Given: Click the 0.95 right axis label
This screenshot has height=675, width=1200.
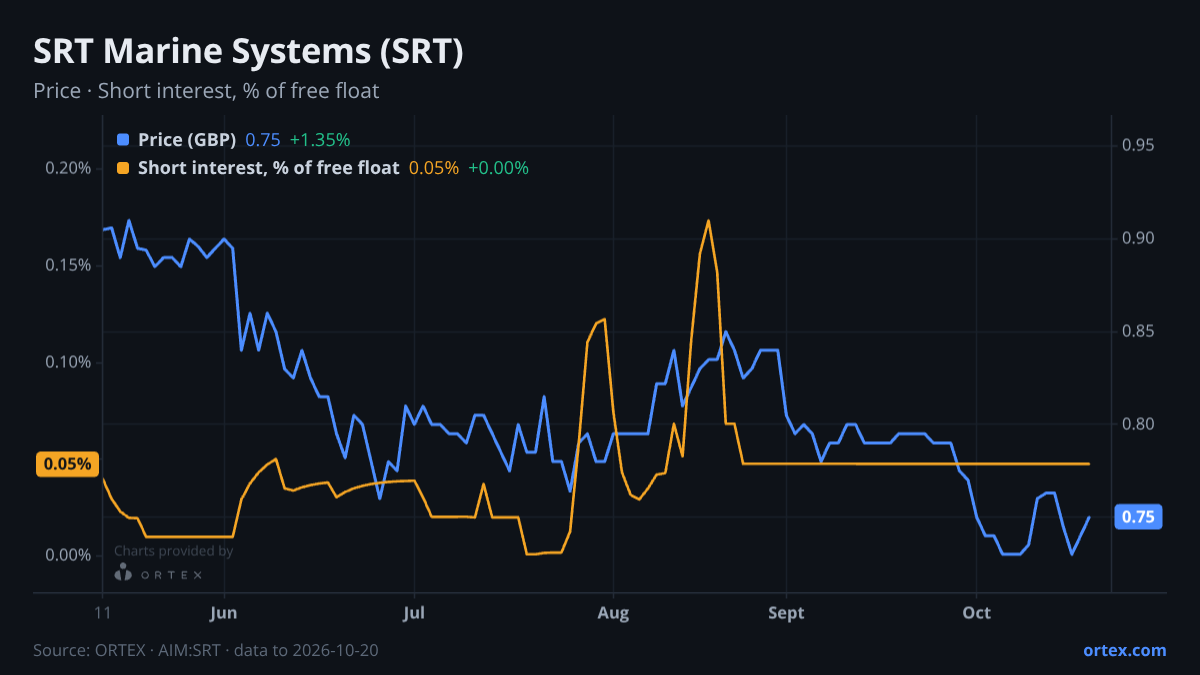Looking at the screenshot, I should pyautogui.click(x=1138, y=146).
